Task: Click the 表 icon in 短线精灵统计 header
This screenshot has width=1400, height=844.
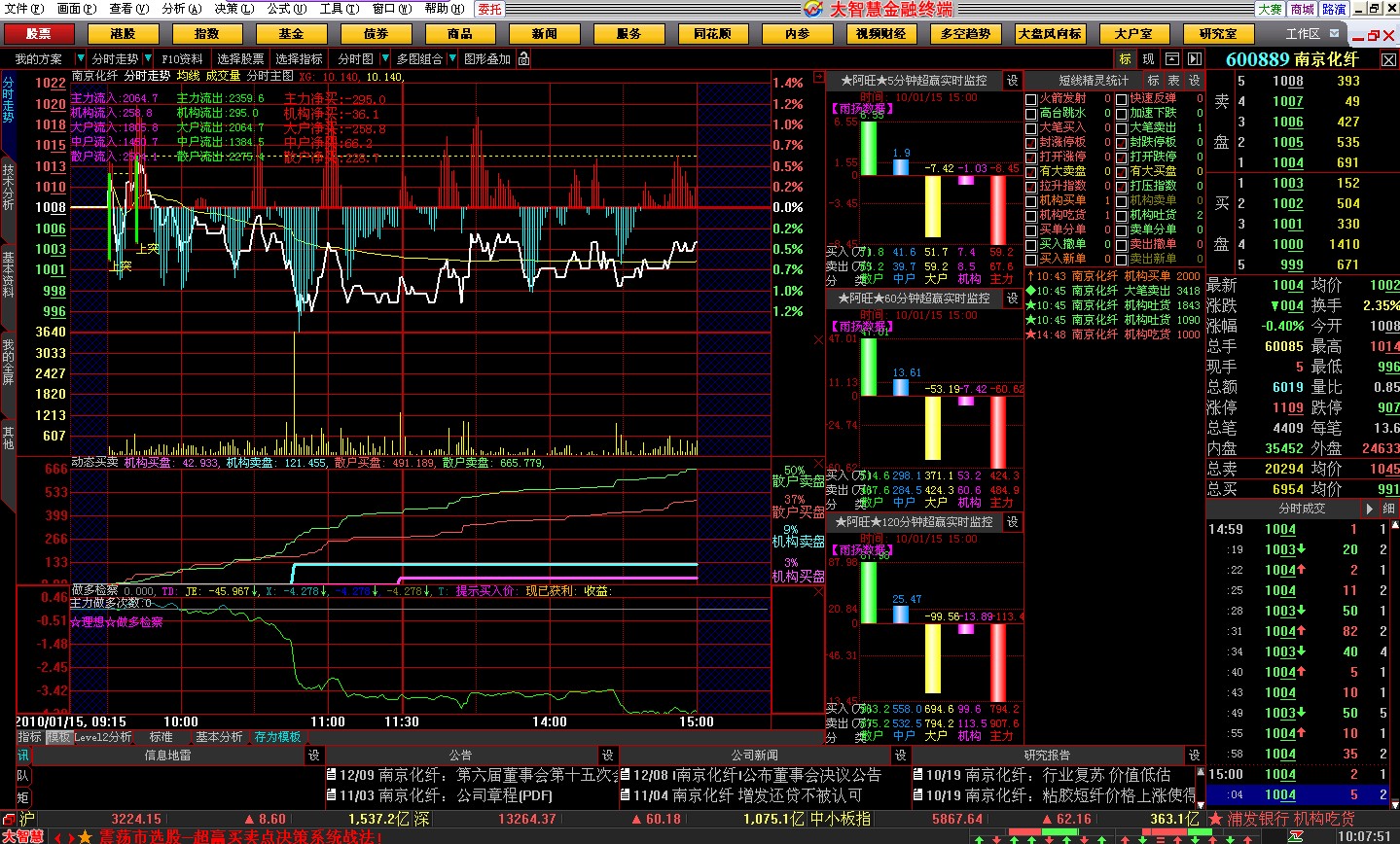Action: [x=1174, y=81]
